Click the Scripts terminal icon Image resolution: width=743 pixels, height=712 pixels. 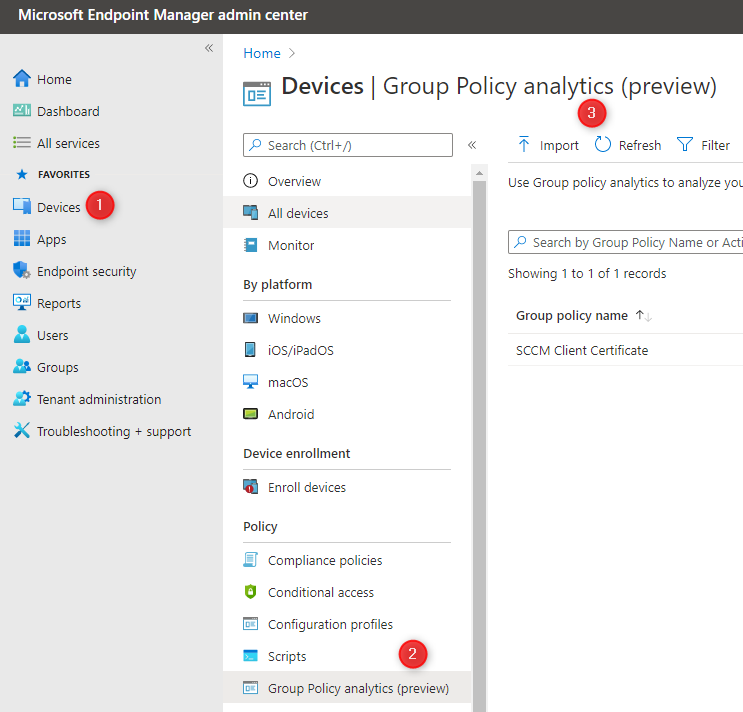pos(251,656)
